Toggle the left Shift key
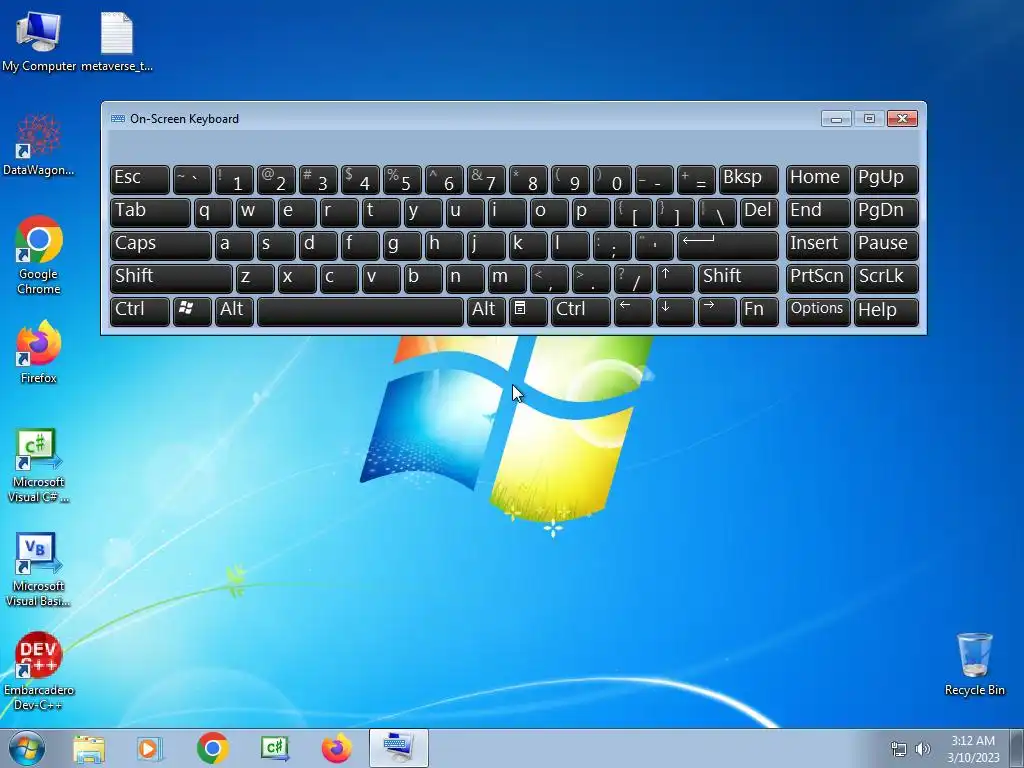 tap(171, 278)
